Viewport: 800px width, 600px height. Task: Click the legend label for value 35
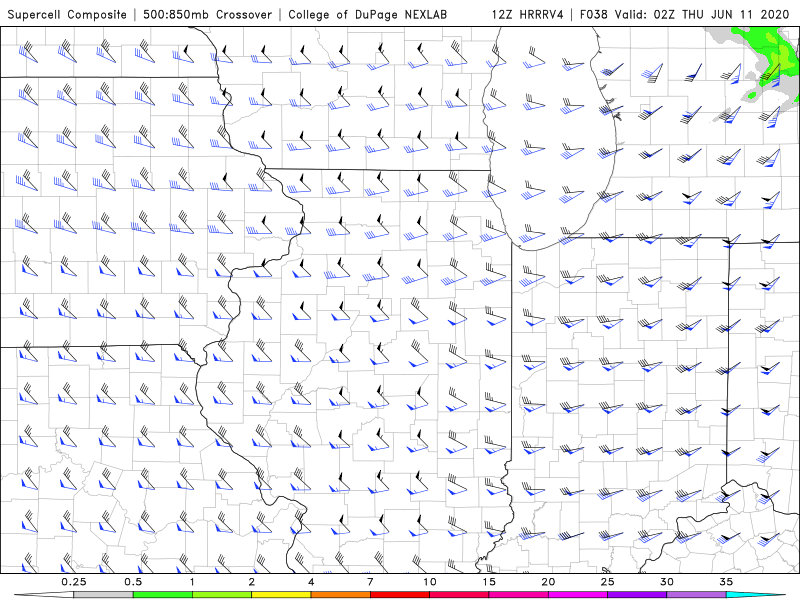tap(726, 582)
